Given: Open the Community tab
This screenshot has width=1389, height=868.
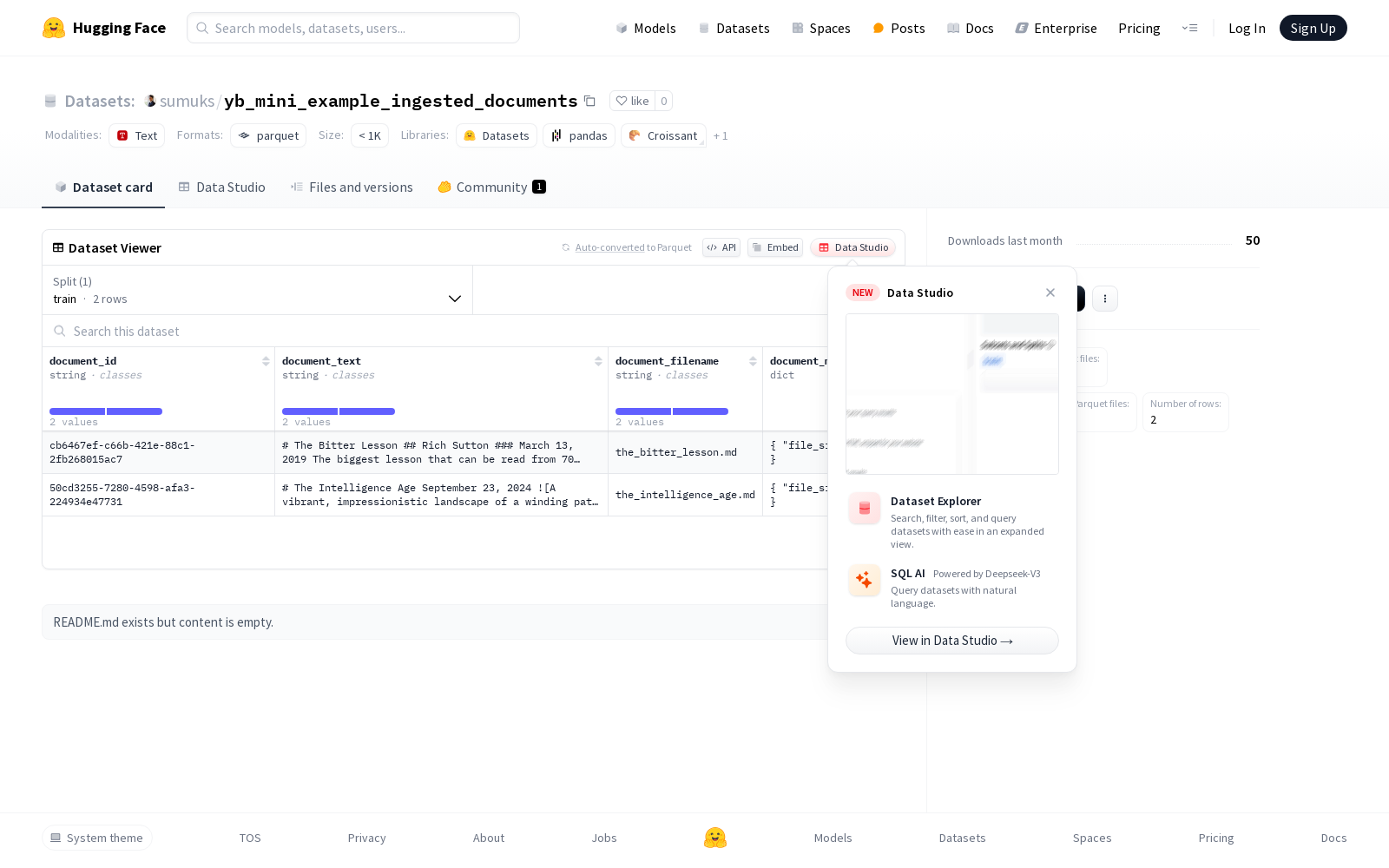Looking at the screenshot, I should point(491,187).
